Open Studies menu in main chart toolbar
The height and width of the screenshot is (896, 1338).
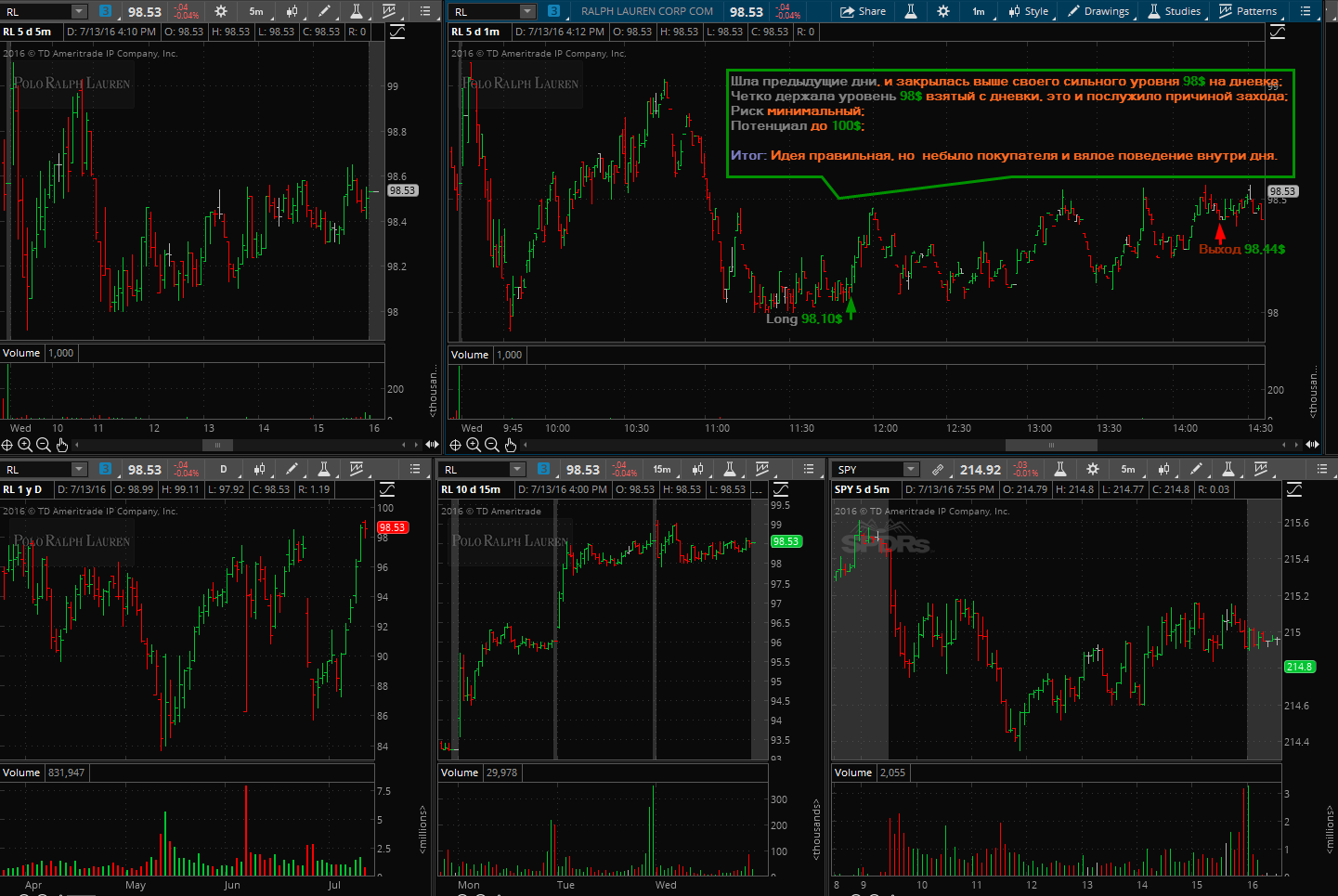point(1174,11)
